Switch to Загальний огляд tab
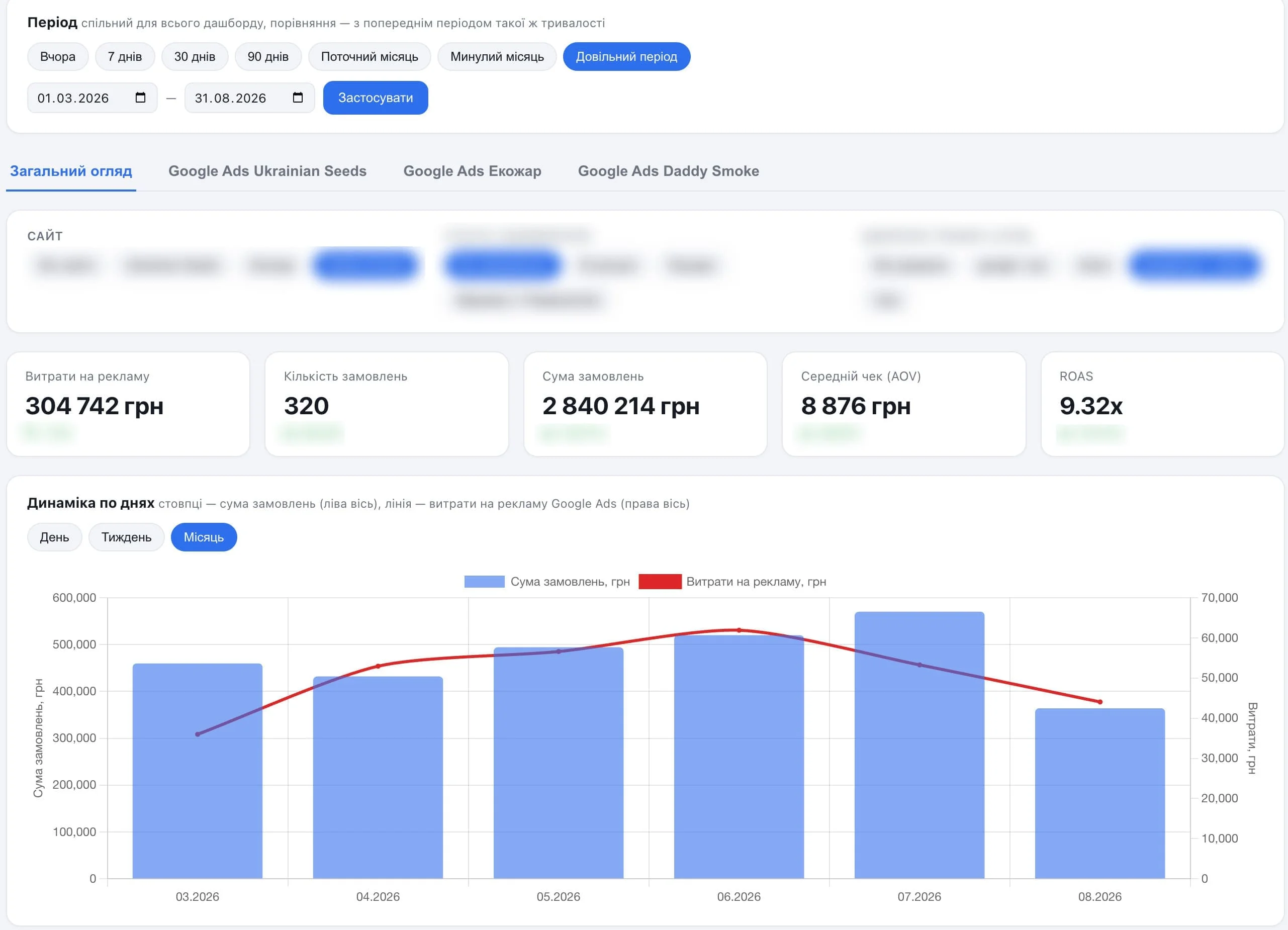1288x930 pixels. click(x=71, y=171)
